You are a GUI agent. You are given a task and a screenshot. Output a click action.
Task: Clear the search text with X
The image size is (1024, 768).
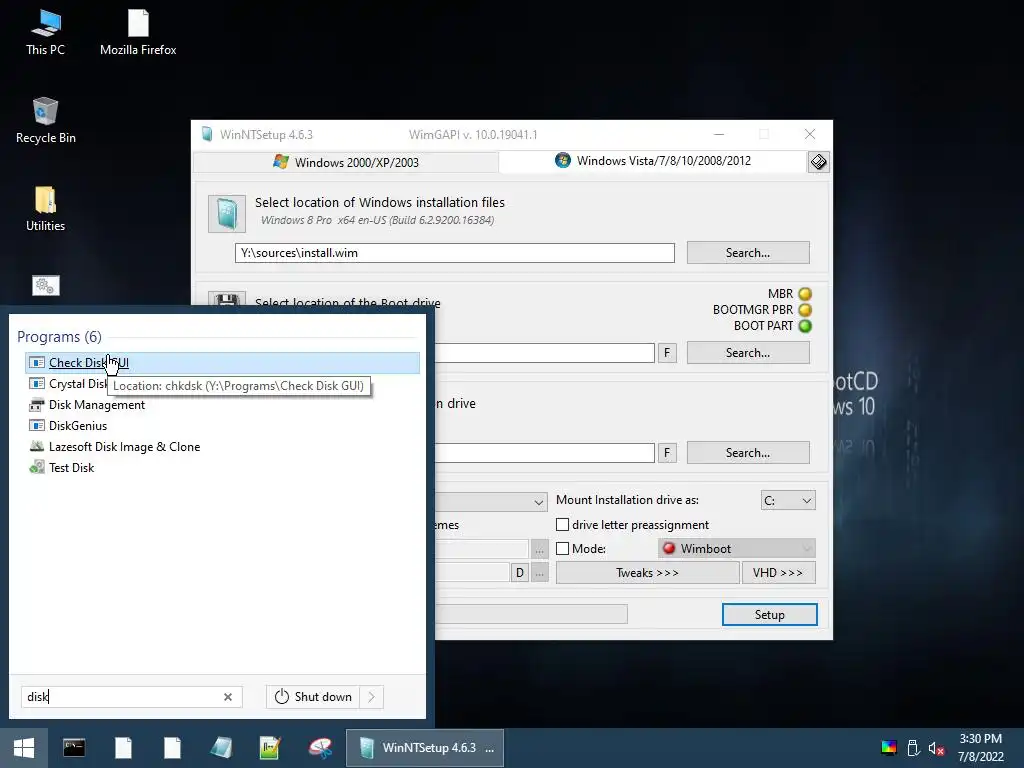[228, 697]
